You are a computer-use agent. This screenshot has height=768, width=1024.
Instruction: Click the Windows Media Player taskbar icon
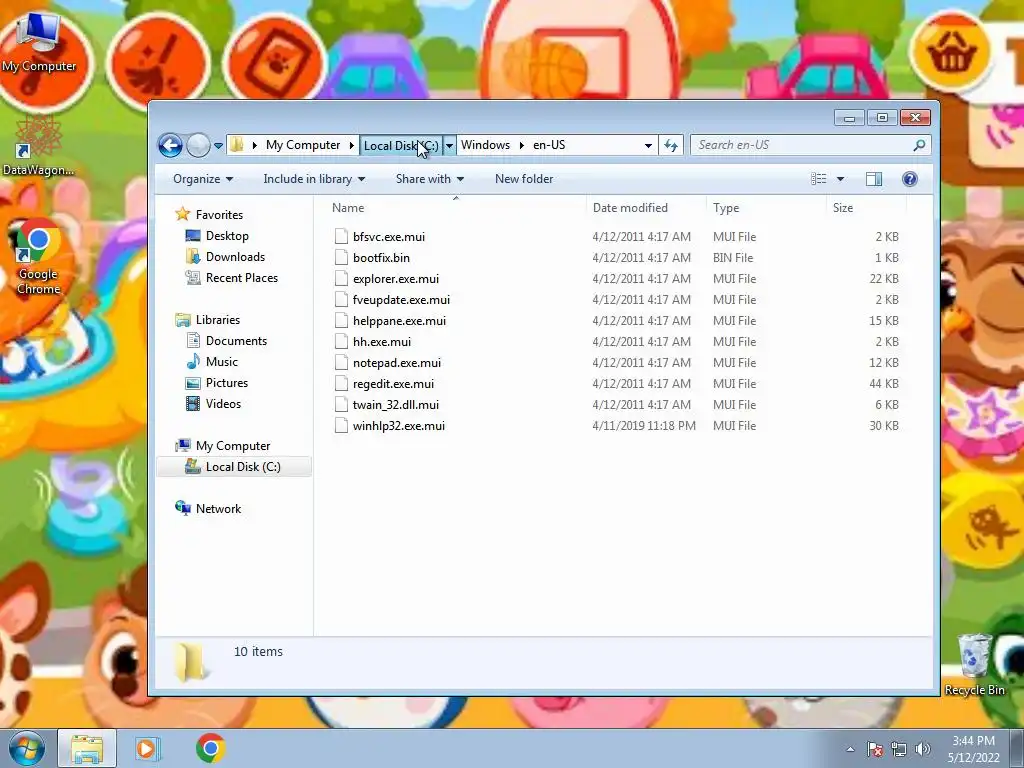click(148, 748)
